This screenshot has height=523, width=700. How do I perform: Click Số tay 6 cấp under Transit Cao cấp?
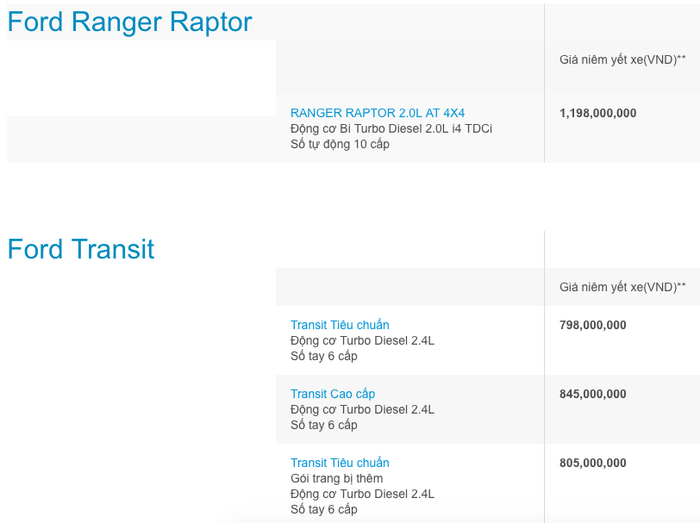click(x=323, y=425)
